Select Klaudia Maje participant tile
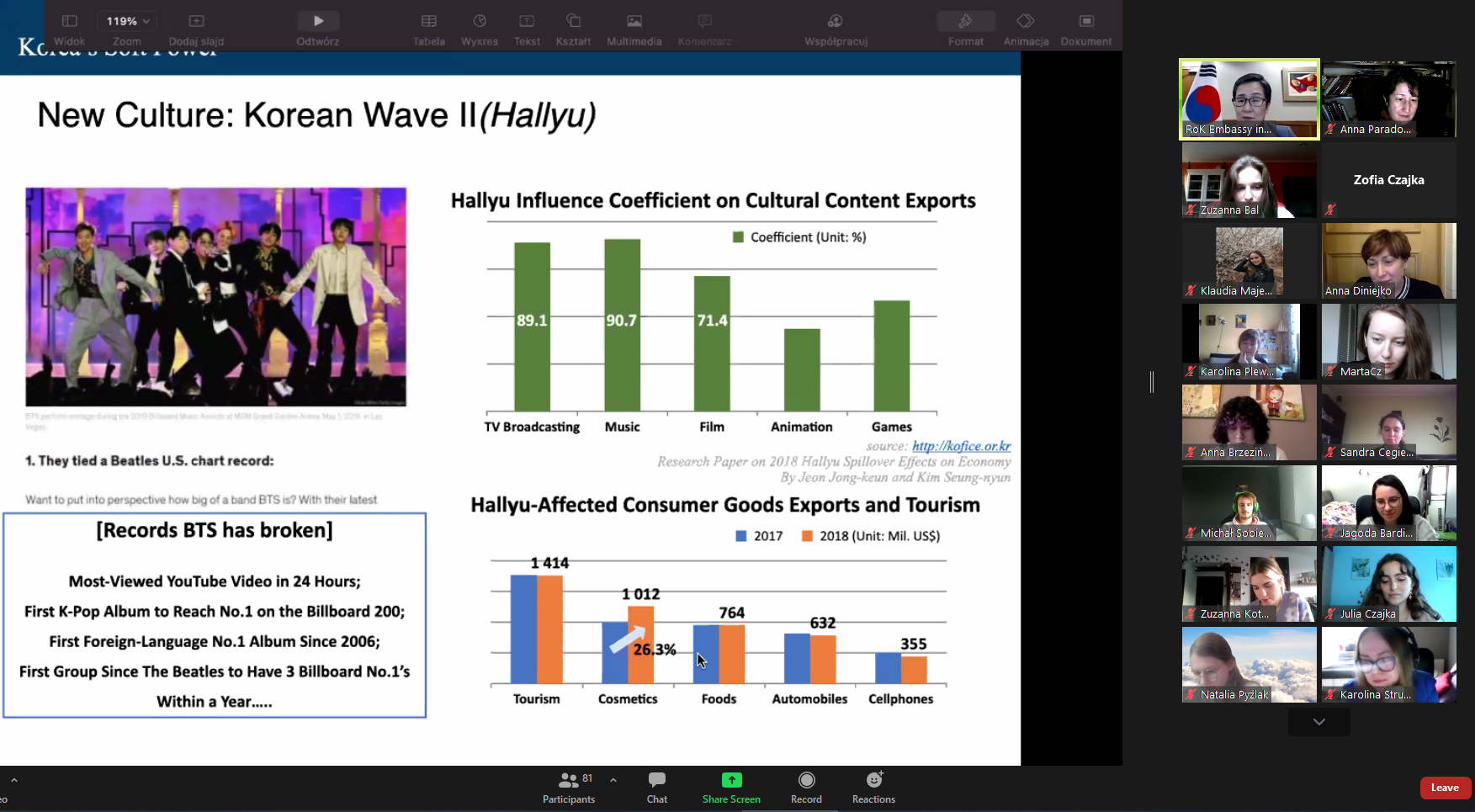The height and width of the screenshot is (812, 1475). [1250, 261]
